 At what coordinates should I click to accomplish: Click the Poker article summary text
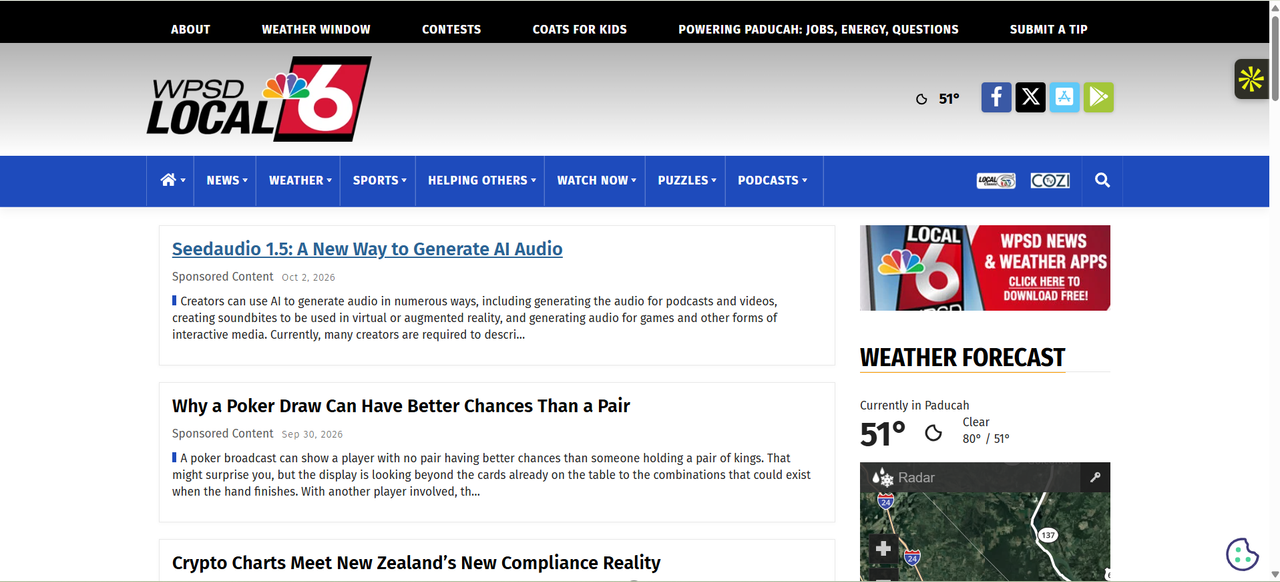491,475
